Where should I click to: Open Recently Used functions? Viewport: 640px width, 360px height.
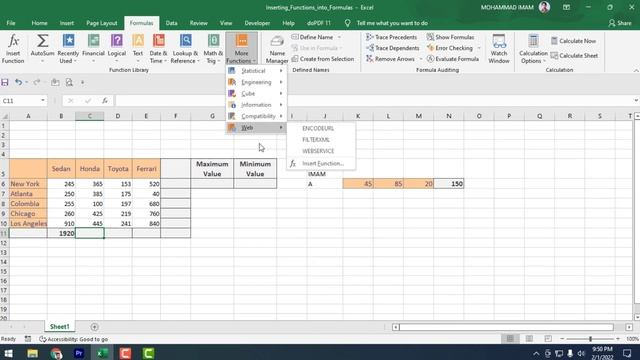tap(68, 49)
